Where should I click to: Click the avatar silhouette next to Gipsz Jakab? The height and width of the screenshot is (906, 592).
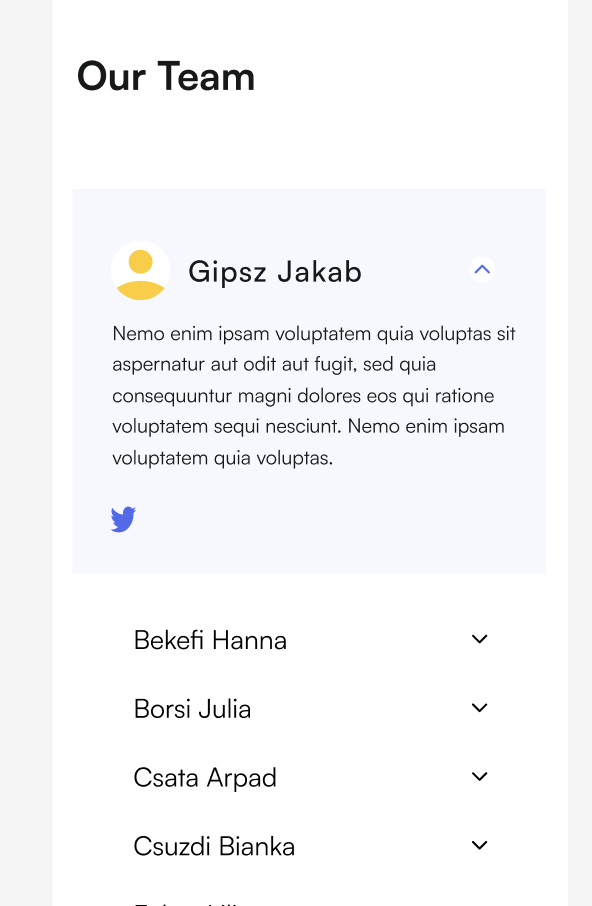(x=141, y=270)
